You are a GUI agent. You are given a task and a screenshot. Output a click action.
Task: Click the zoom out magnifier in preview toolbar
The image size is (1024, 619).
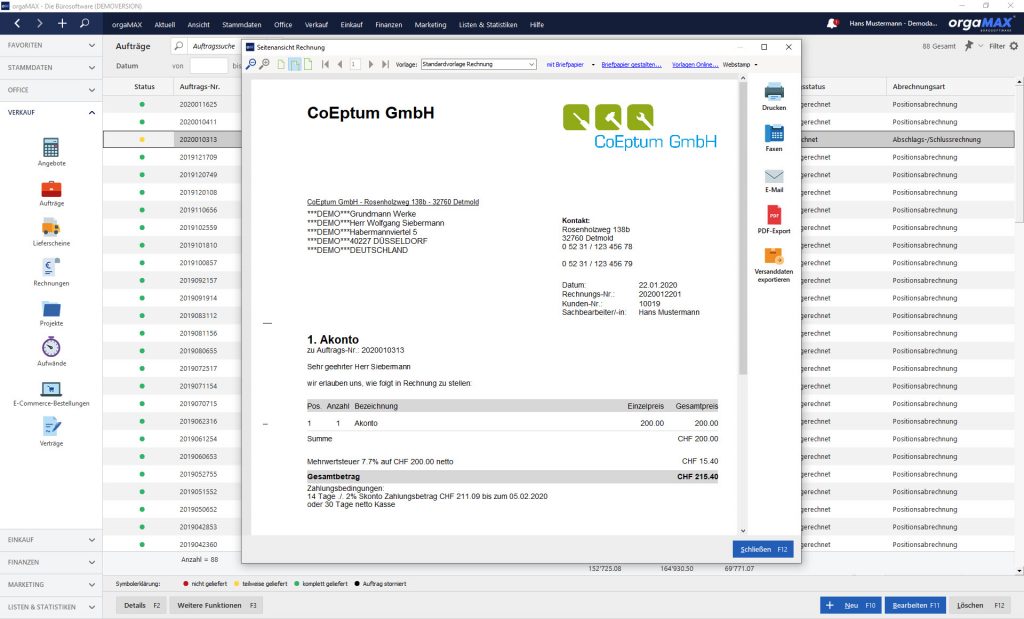tap(251, 64)
